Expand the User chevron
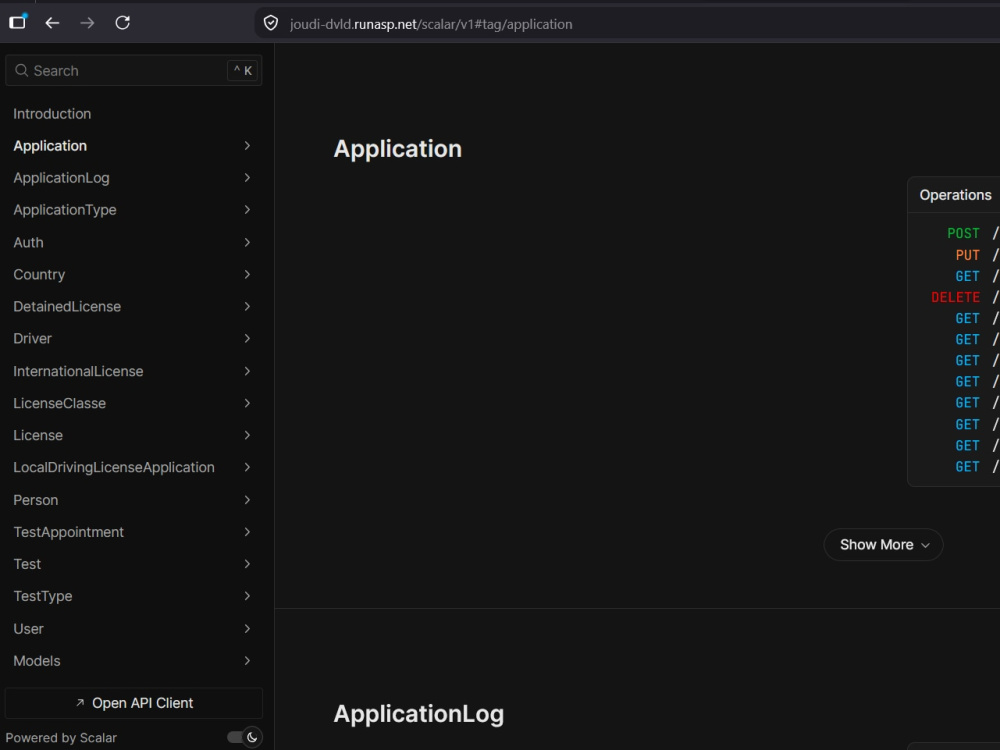The width and height of the screenshot is (1000, 750). (247, 629)
